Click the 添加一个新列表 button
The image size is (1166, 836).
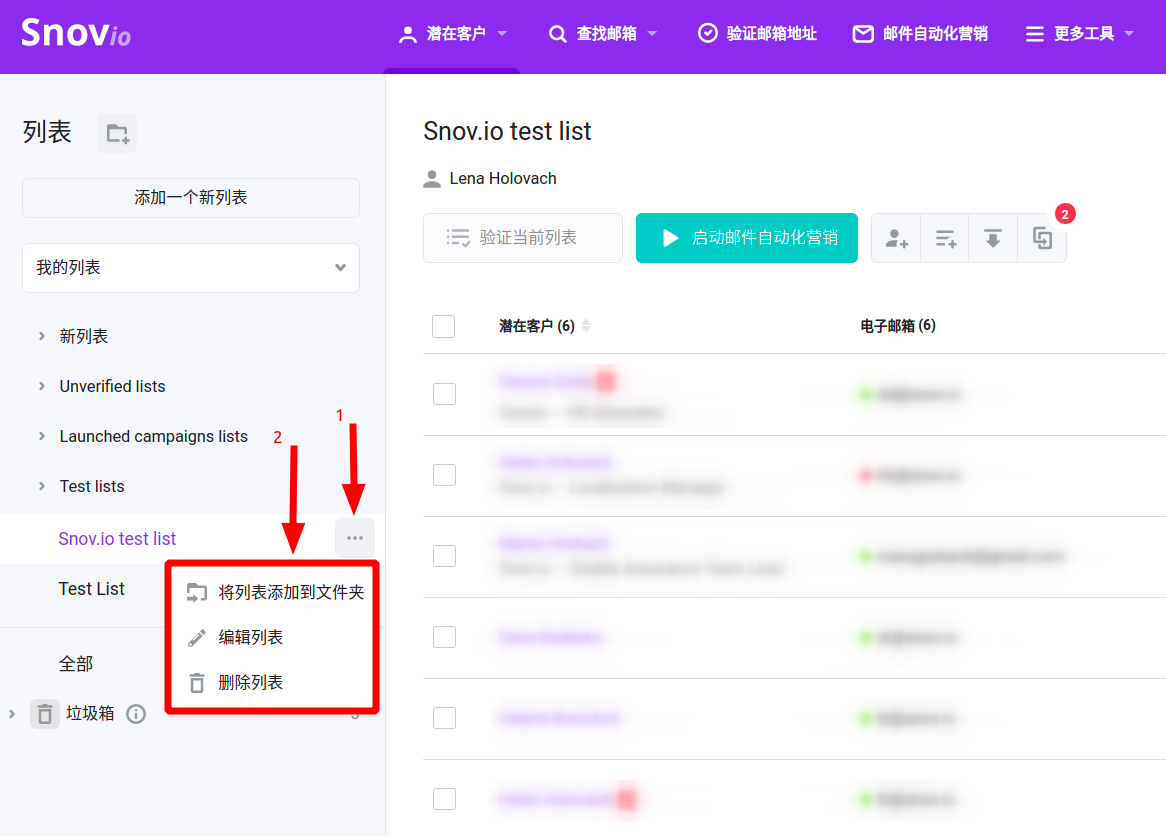coord(190,198)
